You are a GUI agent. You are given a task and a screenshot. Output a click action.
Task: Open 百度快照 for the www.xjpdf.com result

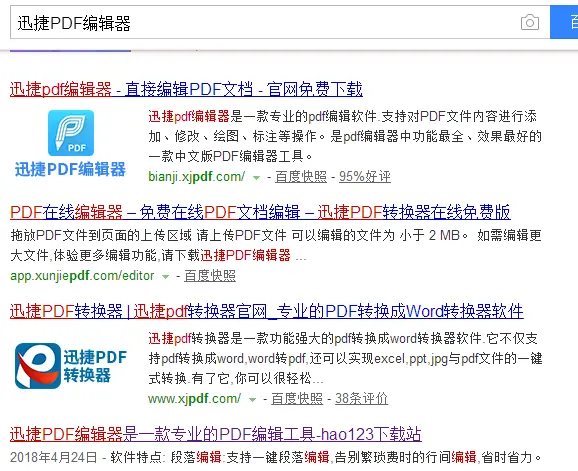coord(297,398)
